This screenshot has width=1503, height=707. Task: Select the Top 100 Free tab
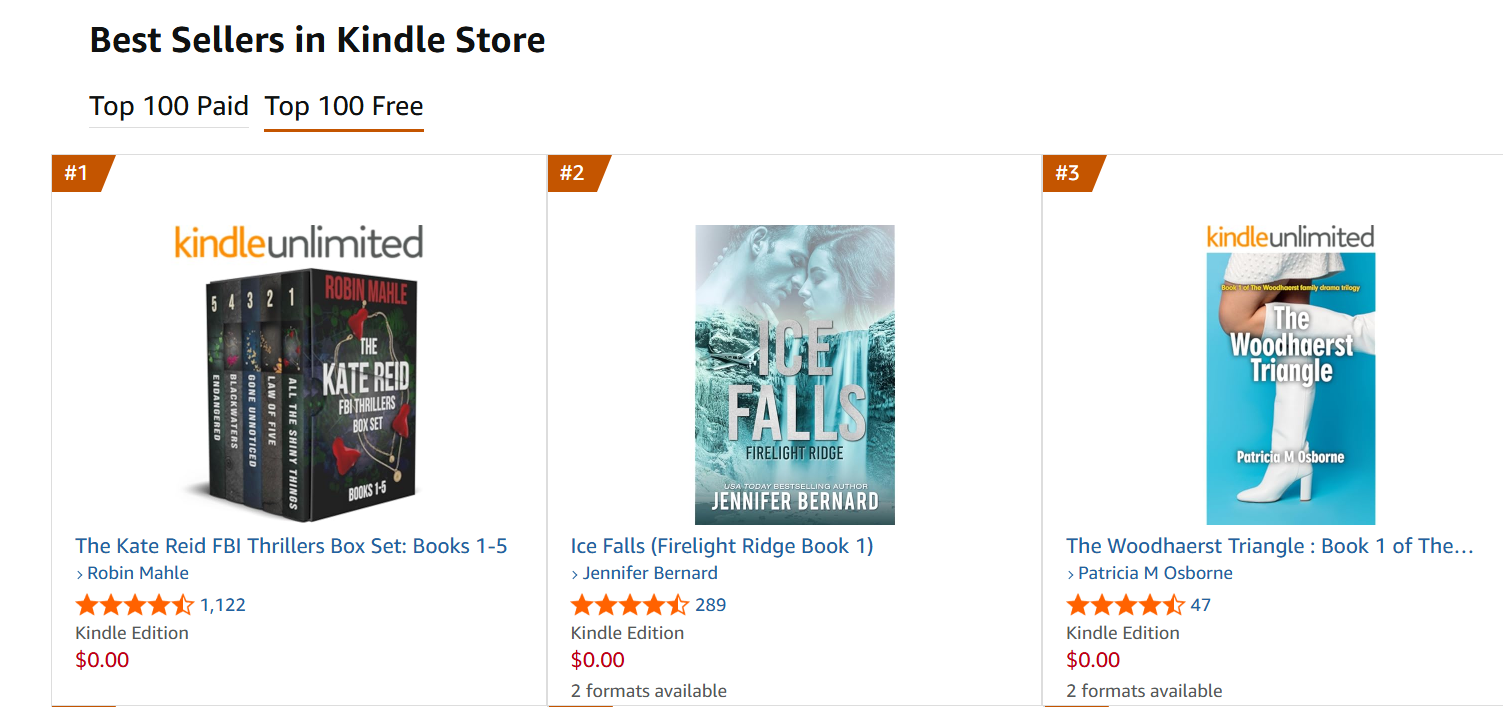pyautogui.click(x=343, y=107)
